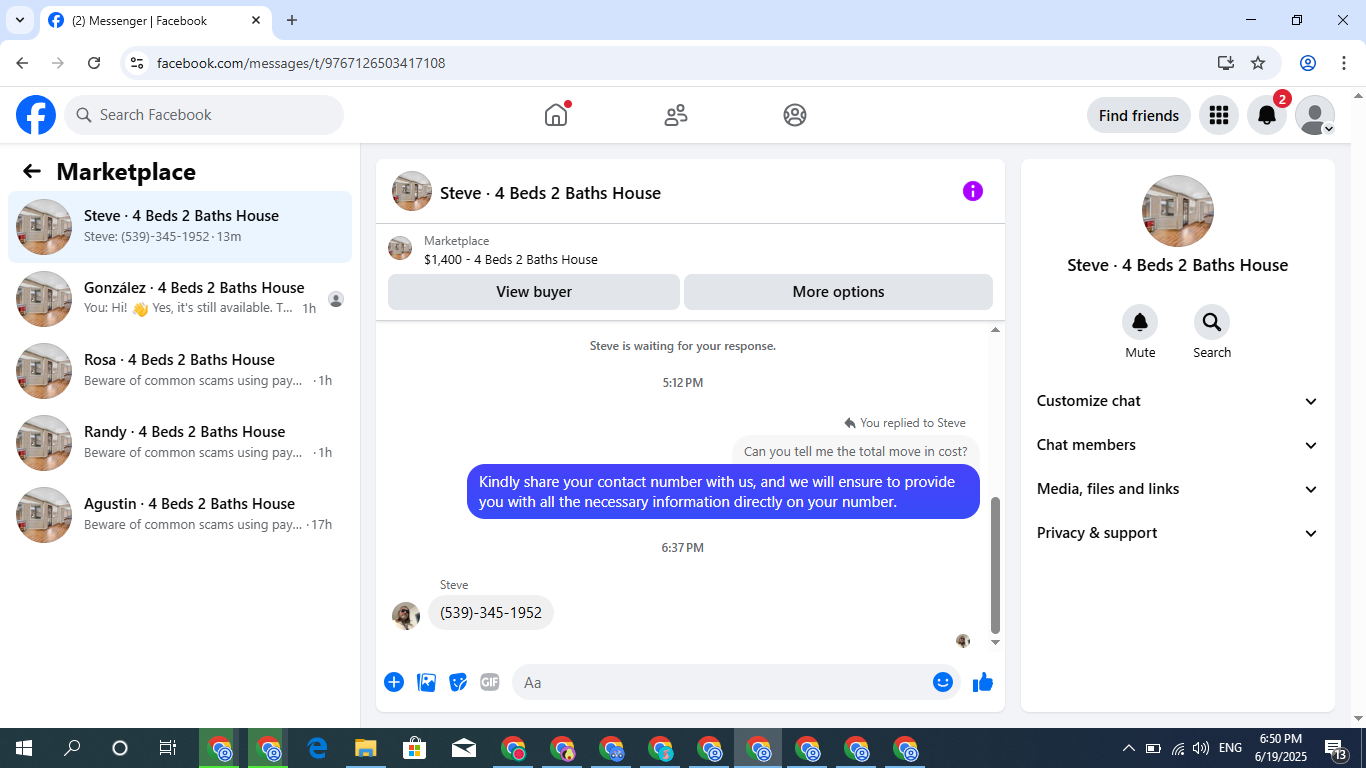Click the chat scroll down arrow
Screen dimensions: 1366x768
[995, 642]
